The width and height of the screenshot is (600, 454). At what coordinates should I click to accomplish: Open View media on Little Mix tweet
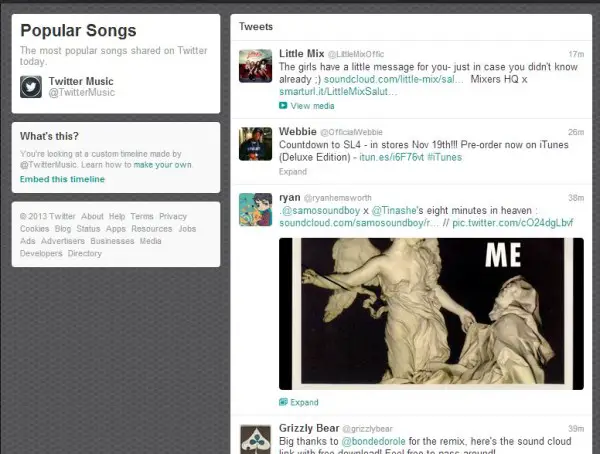point(312,106)
